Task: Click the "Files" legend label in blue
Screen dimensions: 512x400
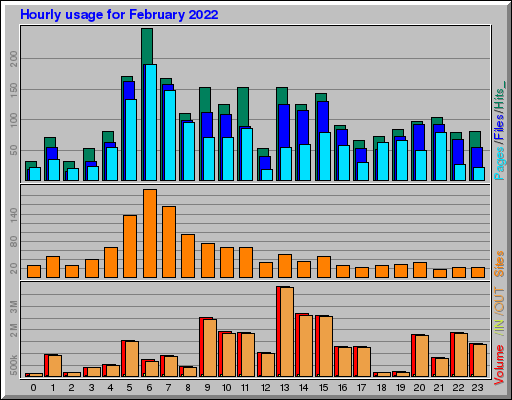Action: point(499,127)
